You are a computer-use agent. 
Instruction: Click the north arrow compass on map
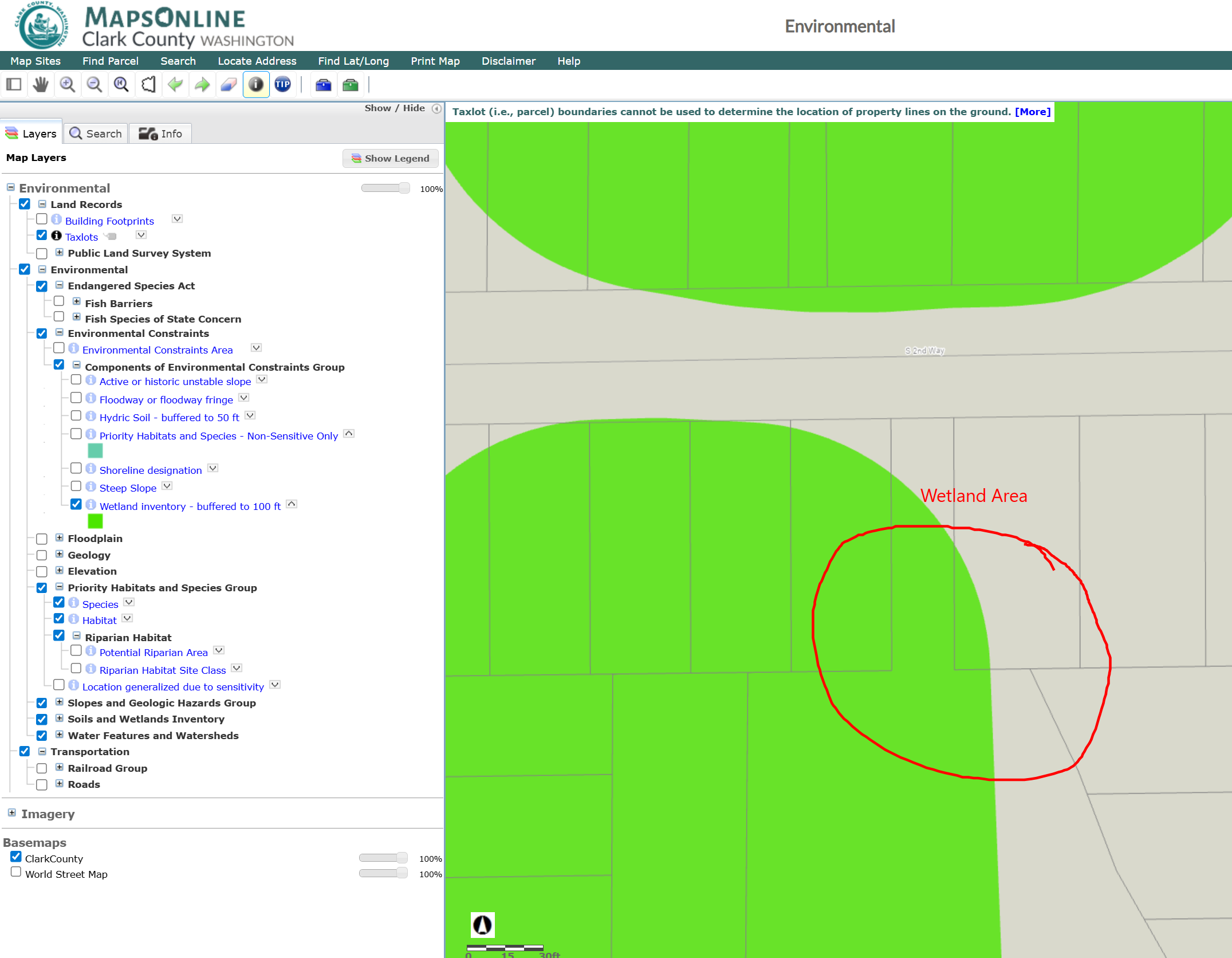pos(482,924)
